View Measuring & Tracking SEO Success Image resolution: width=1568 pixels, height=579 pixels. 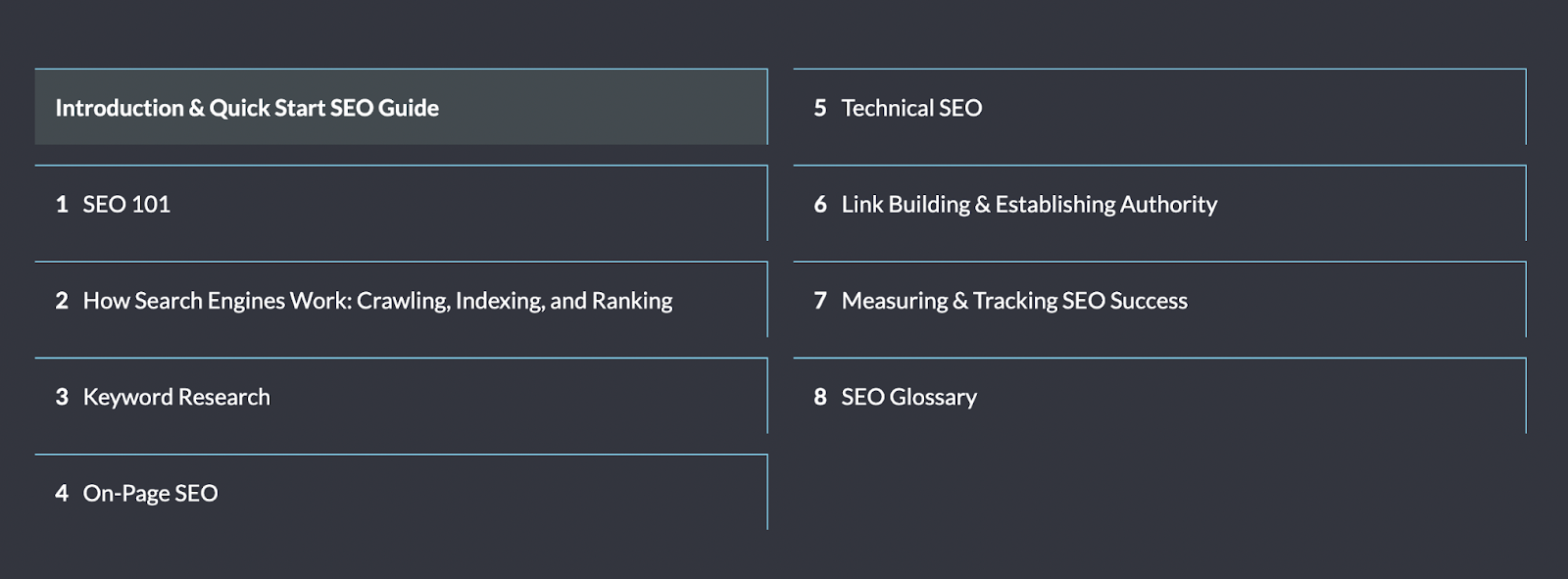tap(1014, 301)
